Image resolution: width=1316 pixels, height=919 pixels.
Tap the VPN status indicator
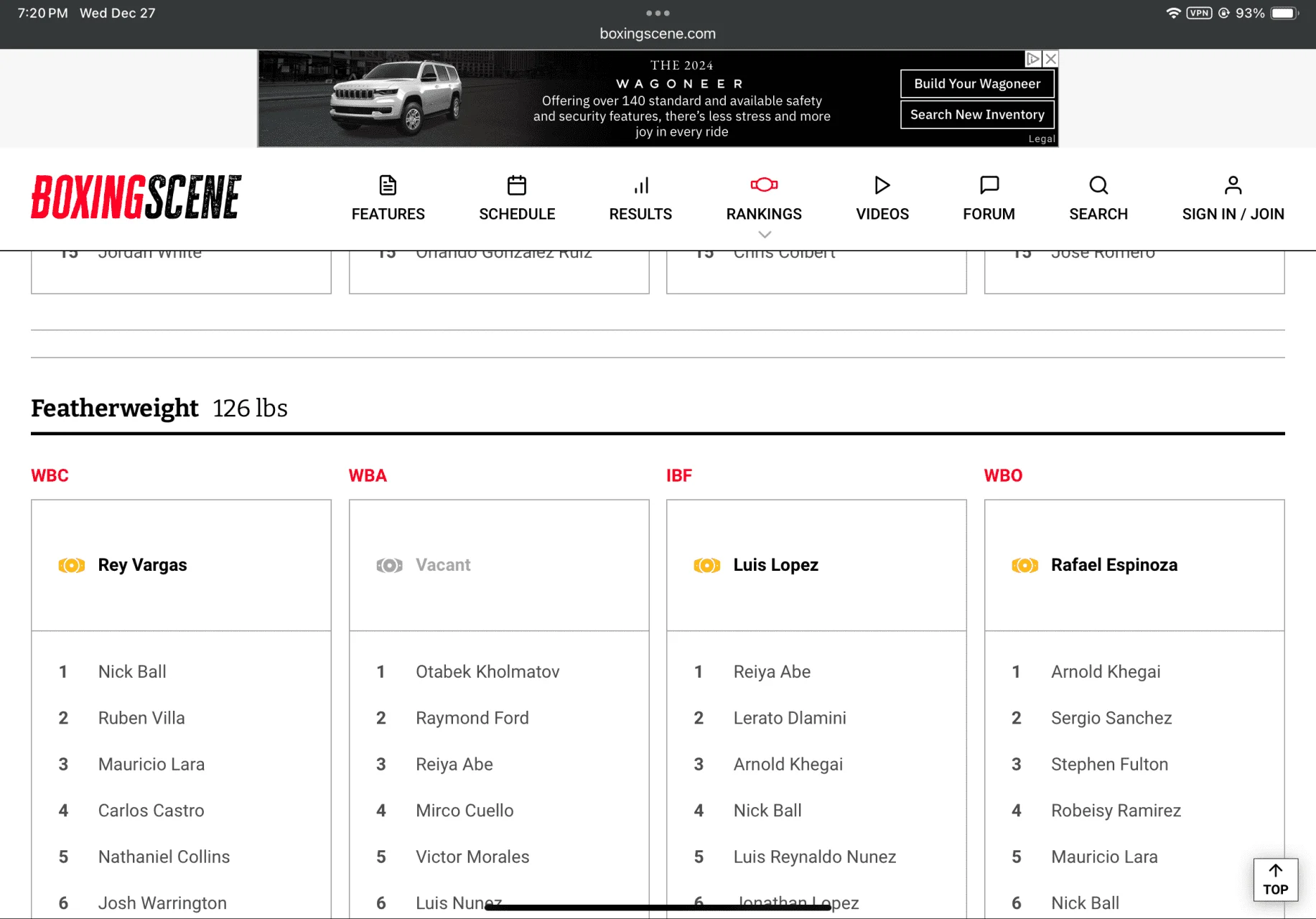click(x=1199, y=13)
